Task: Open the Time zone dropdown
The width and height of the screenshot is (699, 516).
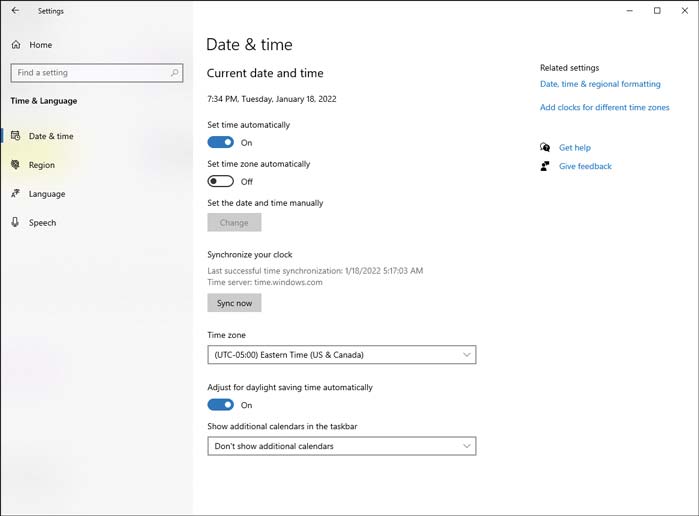Action: (x=341, y=355)
